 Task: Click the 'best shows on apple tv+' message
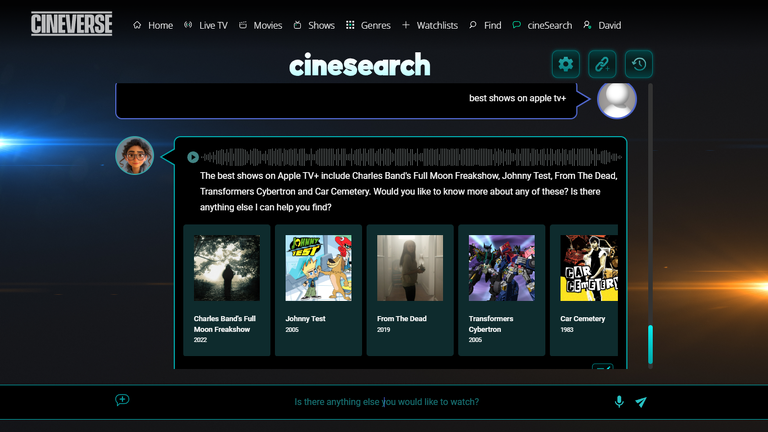(x=517, y=98)
